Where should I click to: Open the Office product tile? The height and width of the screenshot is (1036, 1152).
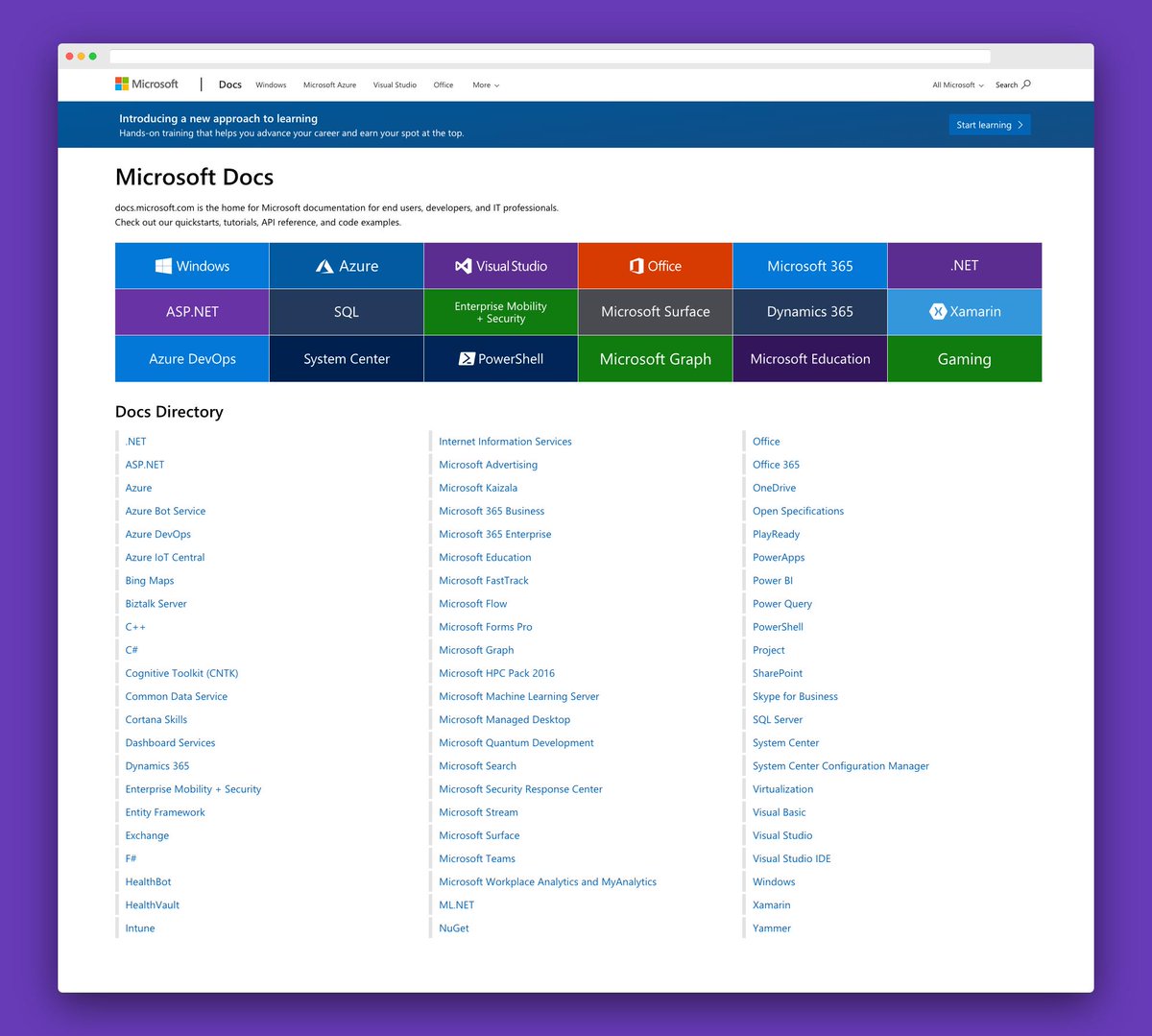click(656, 266)
